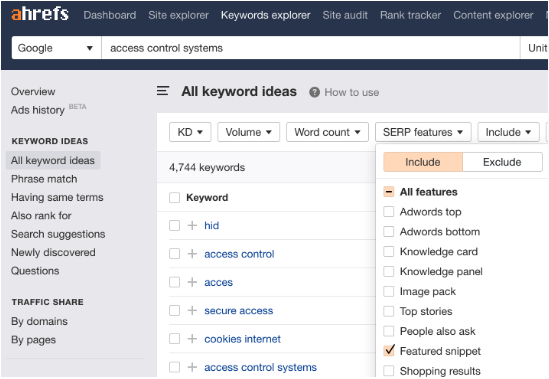549x379 pixels.
Task: Click the ahrefs logo
Action: [x=40, y=14]
